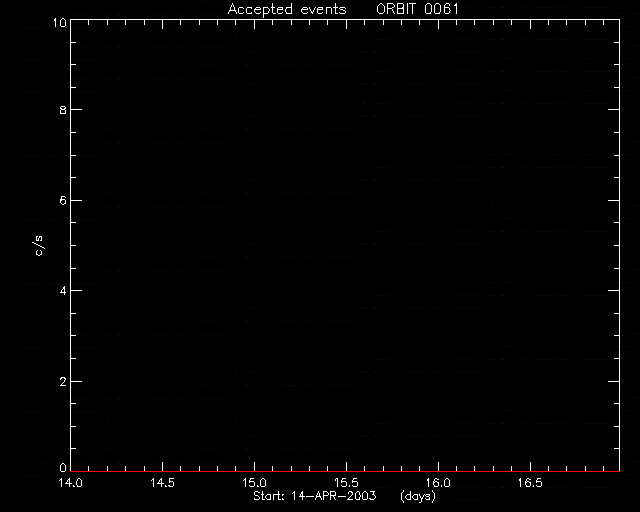Image resolution: width=640 pixels, height=512 pixels.
Task: Click the 'Start: 14-APR-2003' date text
Action: click(x=315, y=496)
